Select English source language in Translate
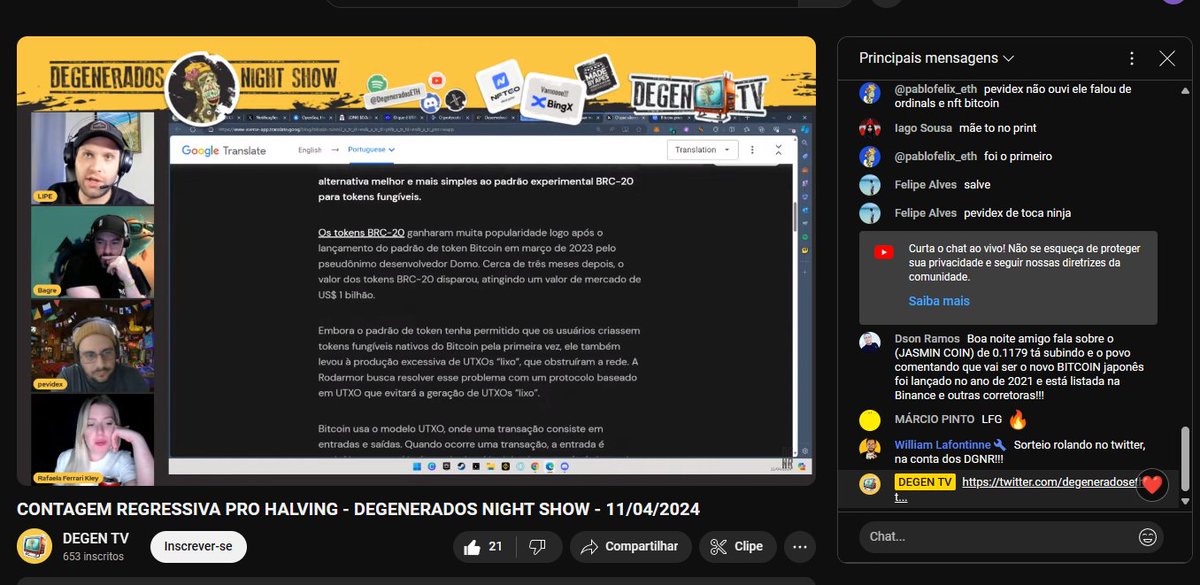The width and height of the screenshot is (1200, 585). point(310,150)
